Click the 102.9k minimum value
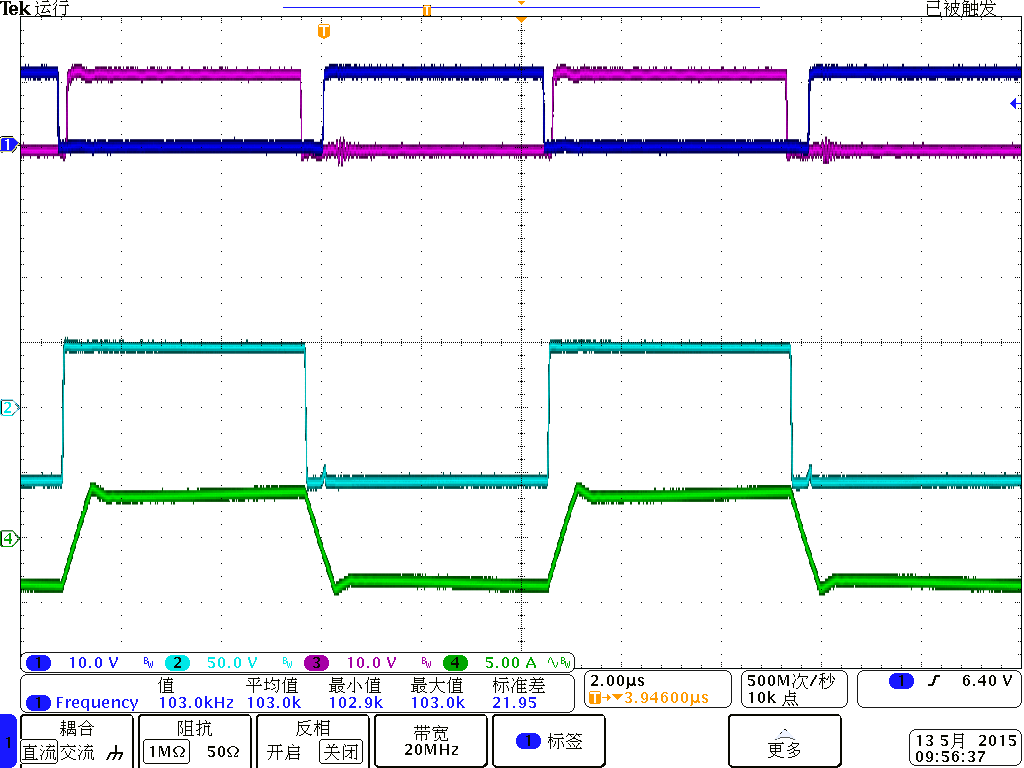 click(355, 703)
